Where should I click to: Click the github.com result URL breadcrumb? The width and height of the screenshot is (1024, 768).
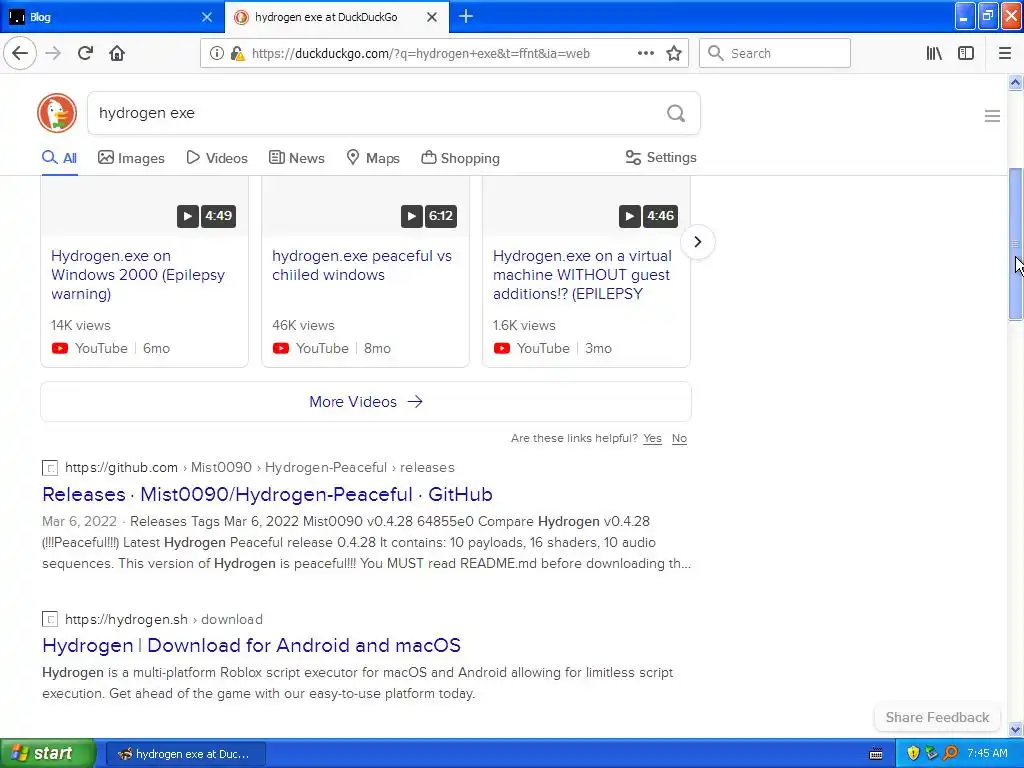pyautogui.click(x=260, y=468)
